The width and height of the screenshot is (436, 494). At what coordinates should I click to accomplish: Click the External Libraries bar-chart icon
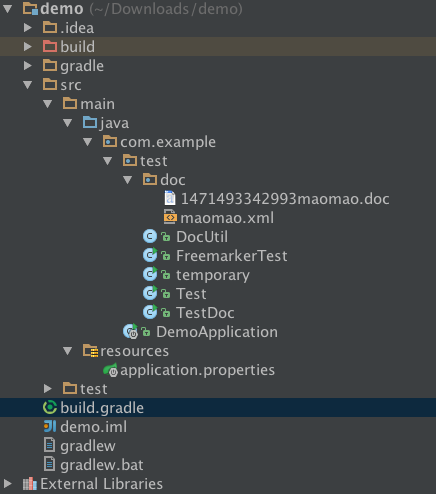30,484
